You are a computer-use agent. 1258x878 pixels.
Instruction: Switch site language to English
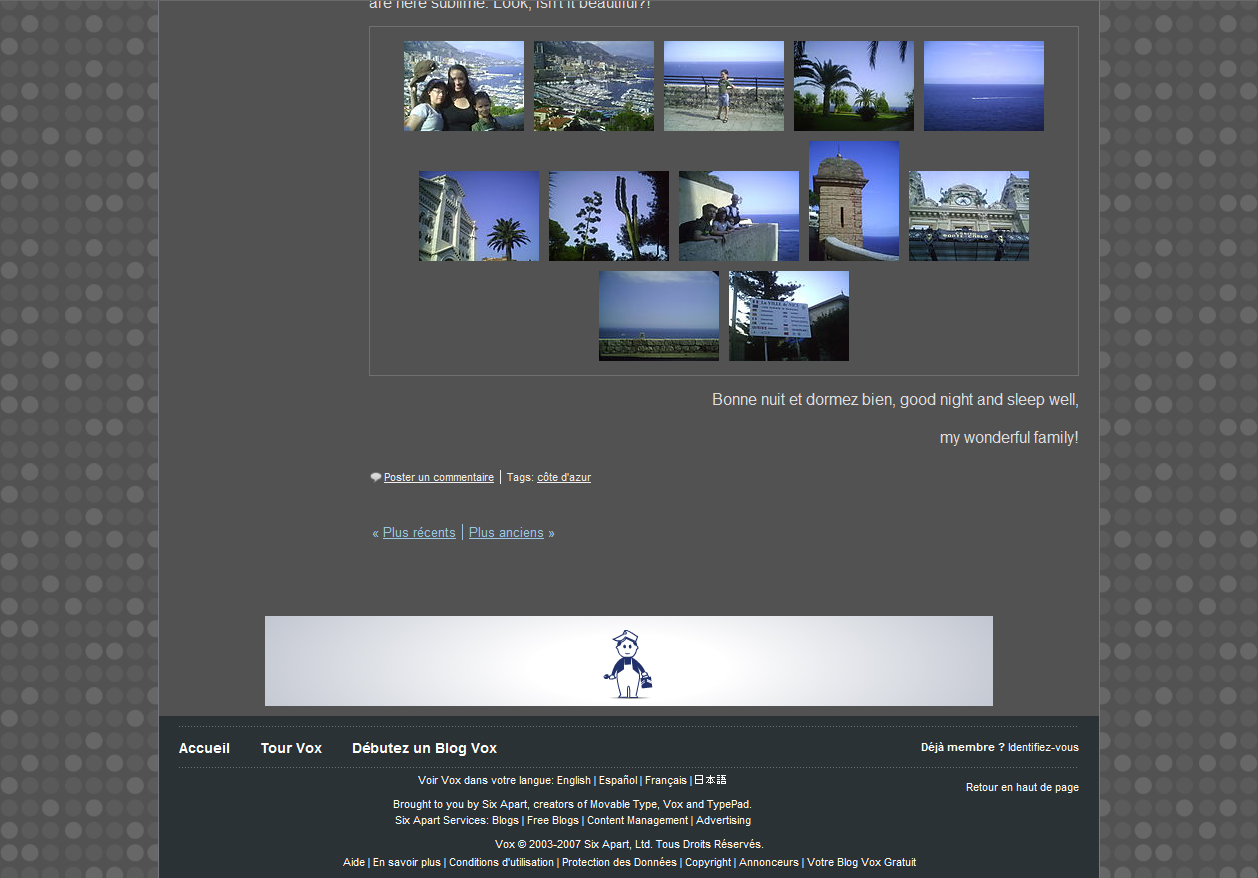tap(573, 780)
